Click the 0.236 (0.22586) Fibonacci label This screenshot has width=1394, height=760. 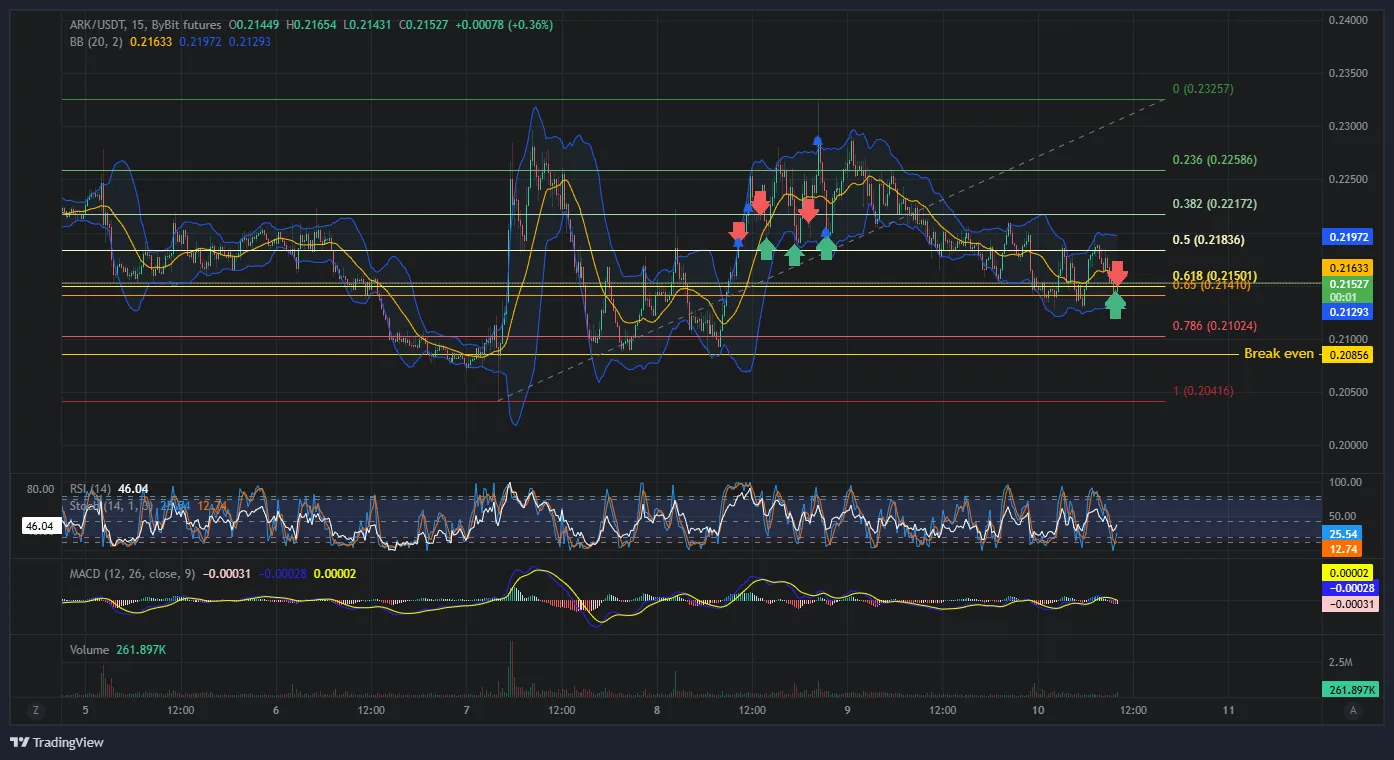click(1214, 160)
